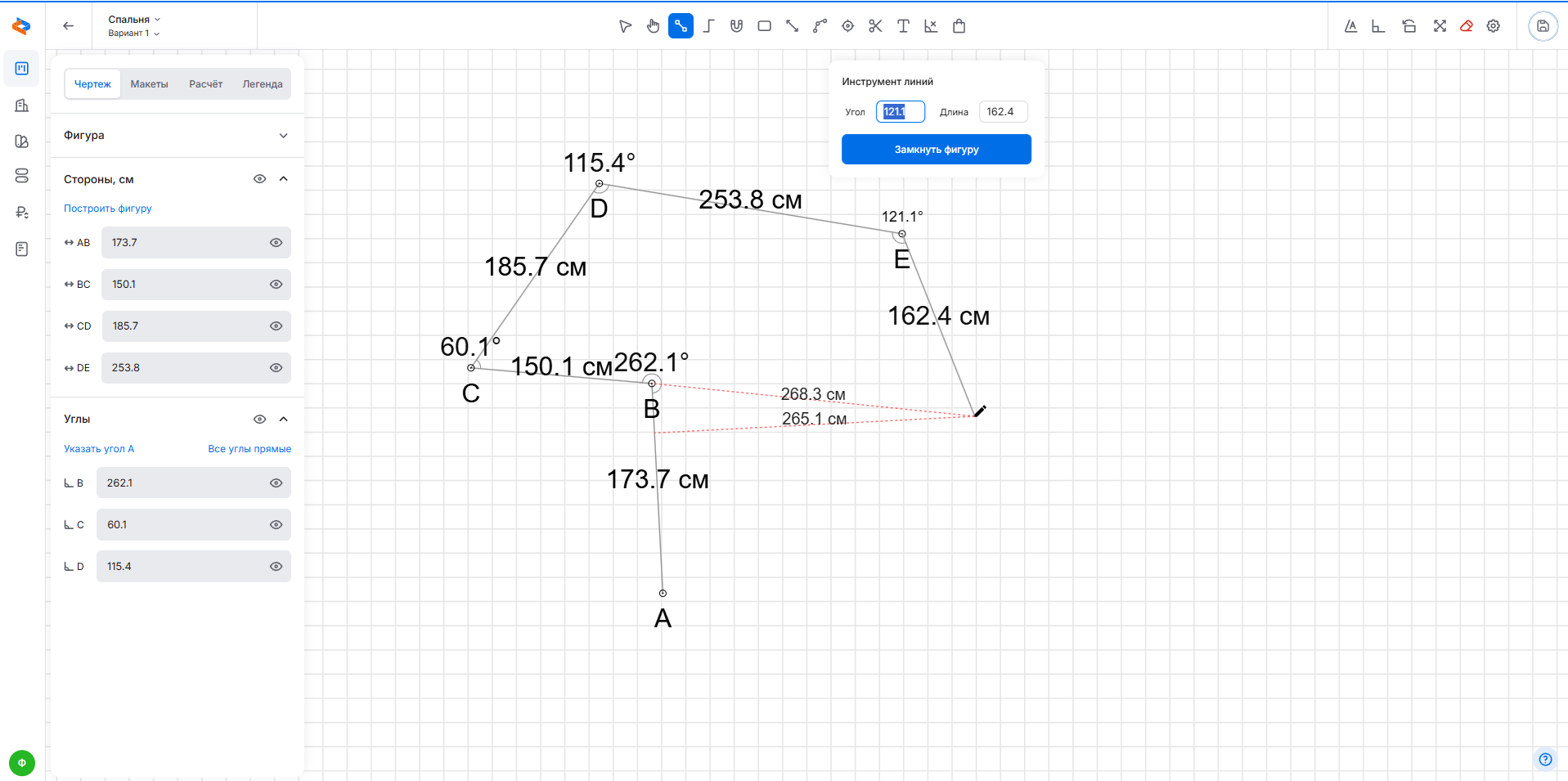This screenshot has height=781, width=1568.
Task: Click the red eraser icon
Action: [x=1466, y=26]
